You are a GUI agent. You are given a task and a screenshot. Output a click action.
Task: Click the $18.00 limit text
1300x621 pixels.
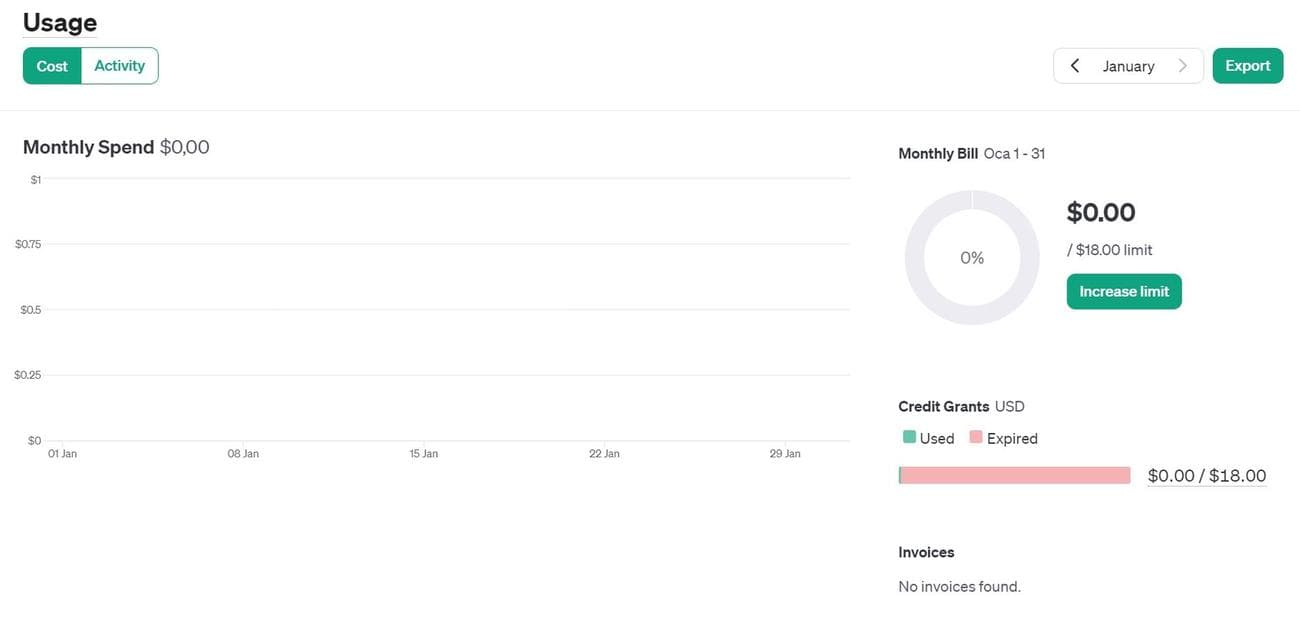(x=1110, y=249)
